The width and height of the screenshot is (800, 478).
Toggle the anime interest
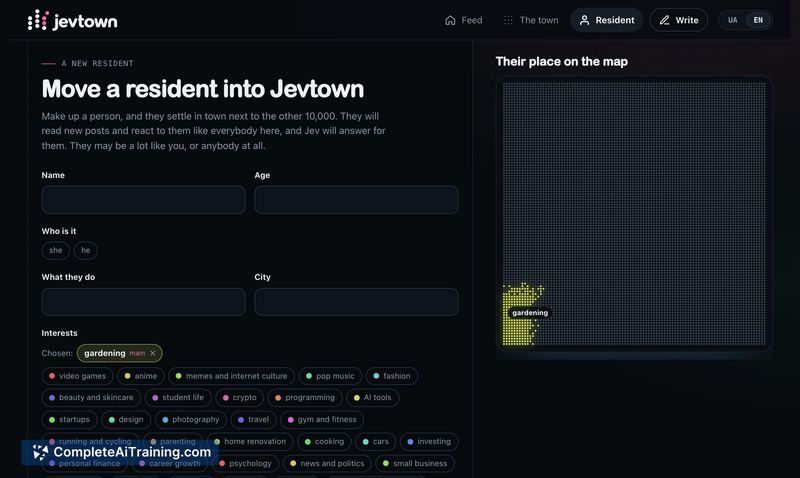tap(141, 376)
